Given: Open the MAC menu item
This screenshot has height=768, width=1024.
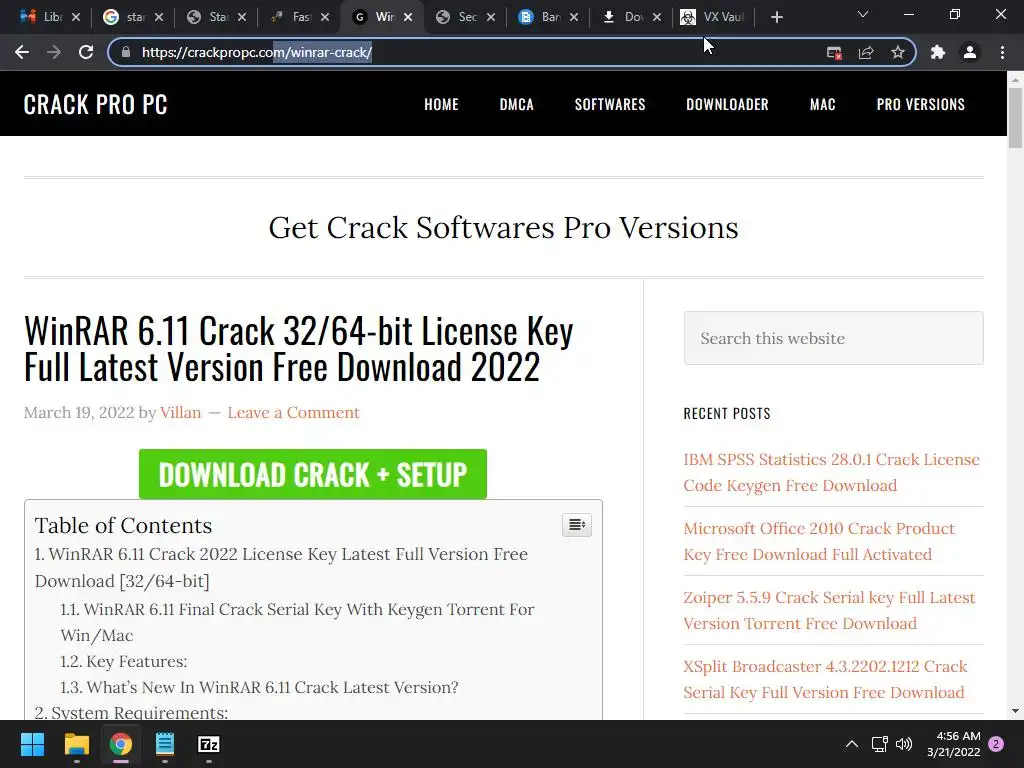Looking at the screenshot, I should click(x=823, y=104).
